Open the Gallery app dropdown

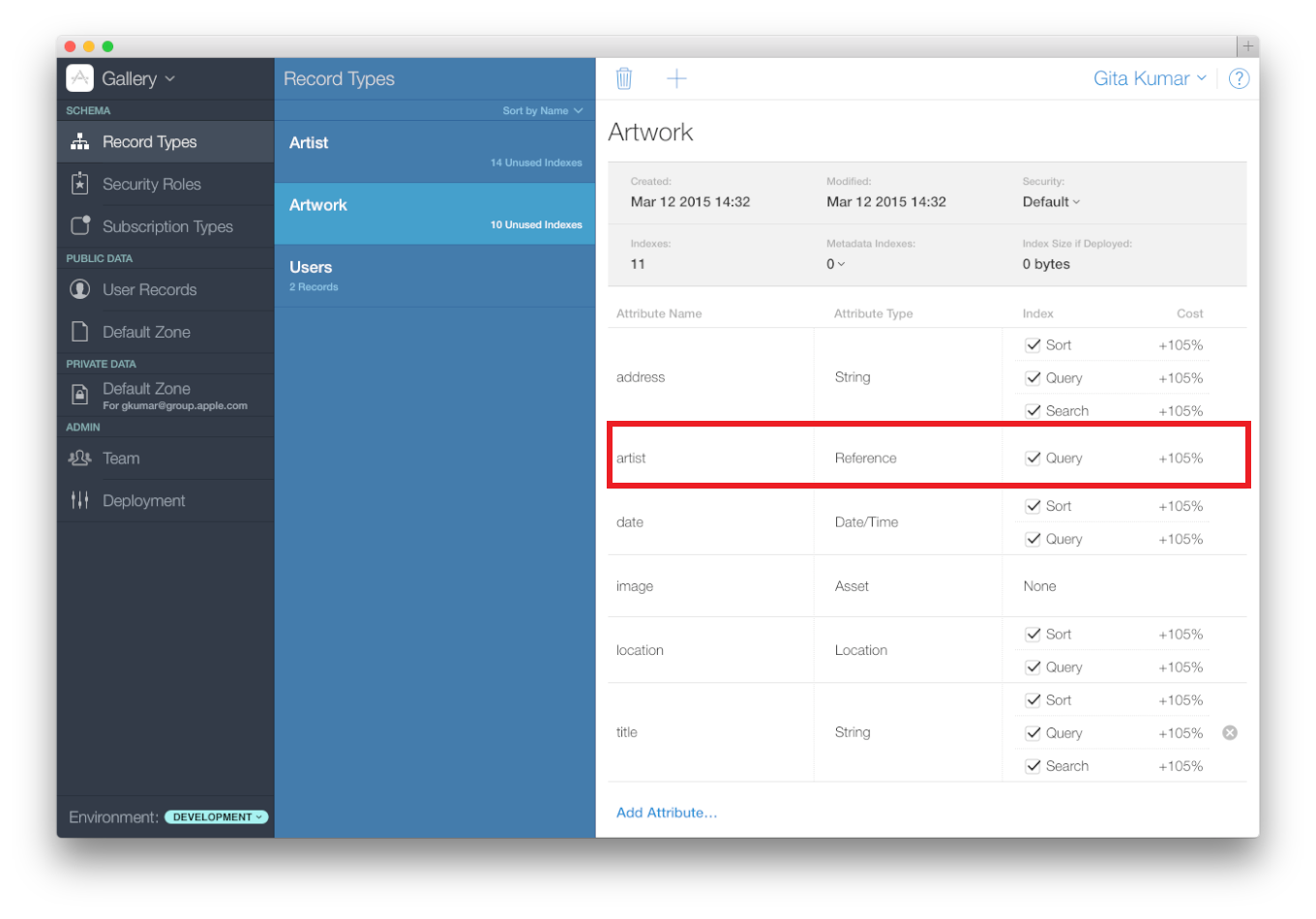[x=137, y=78]
